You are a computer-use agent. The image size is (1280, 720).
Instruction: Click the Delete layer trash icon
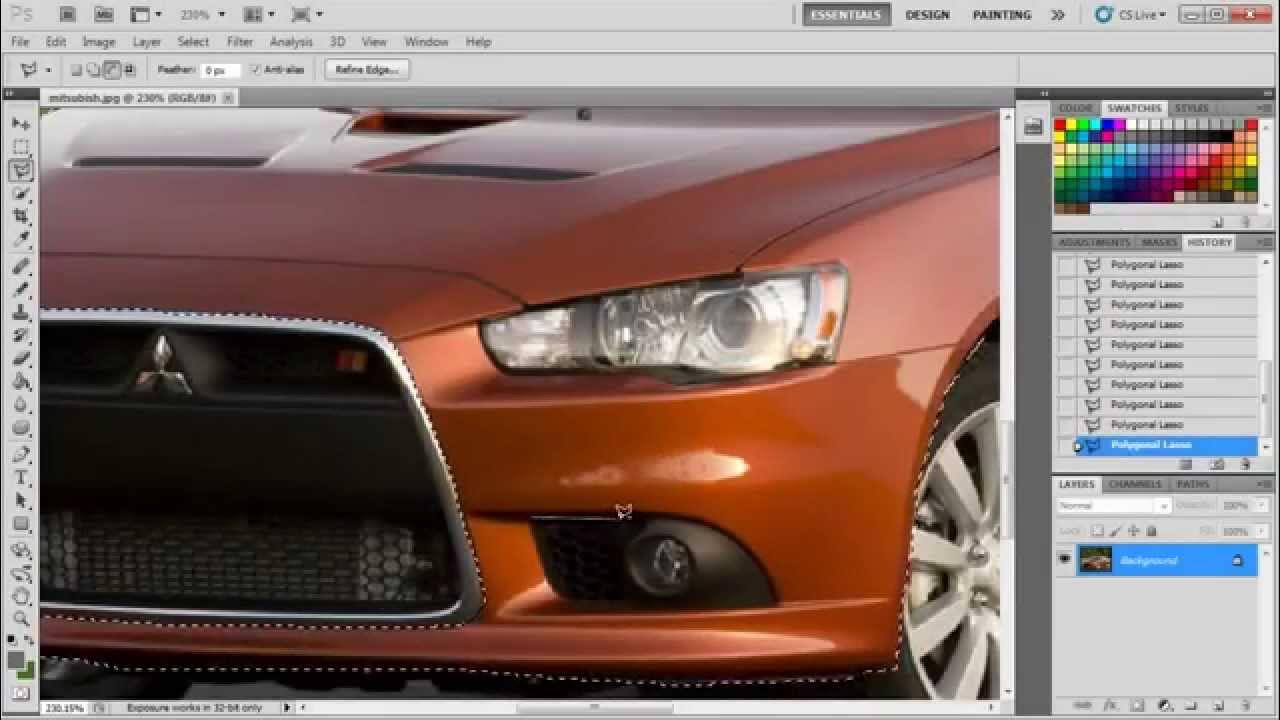1245,706
